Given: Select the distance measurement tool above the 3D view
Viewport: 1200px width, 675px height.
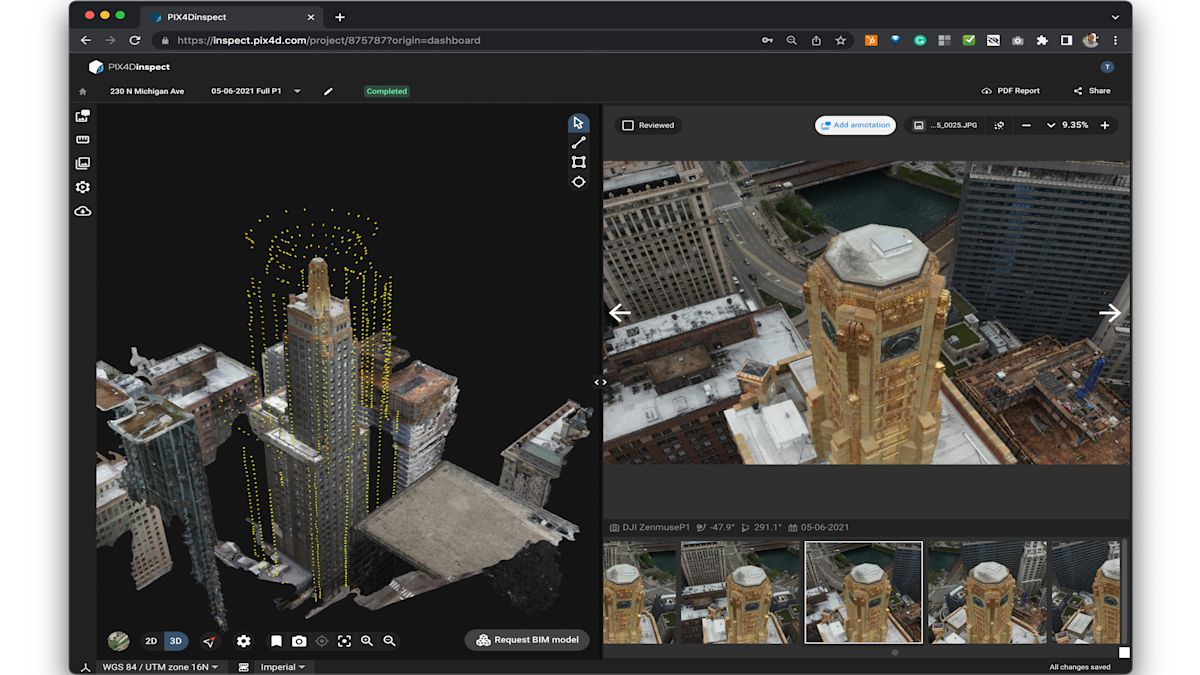Looking at the screenshot, I should pos(578,142).
